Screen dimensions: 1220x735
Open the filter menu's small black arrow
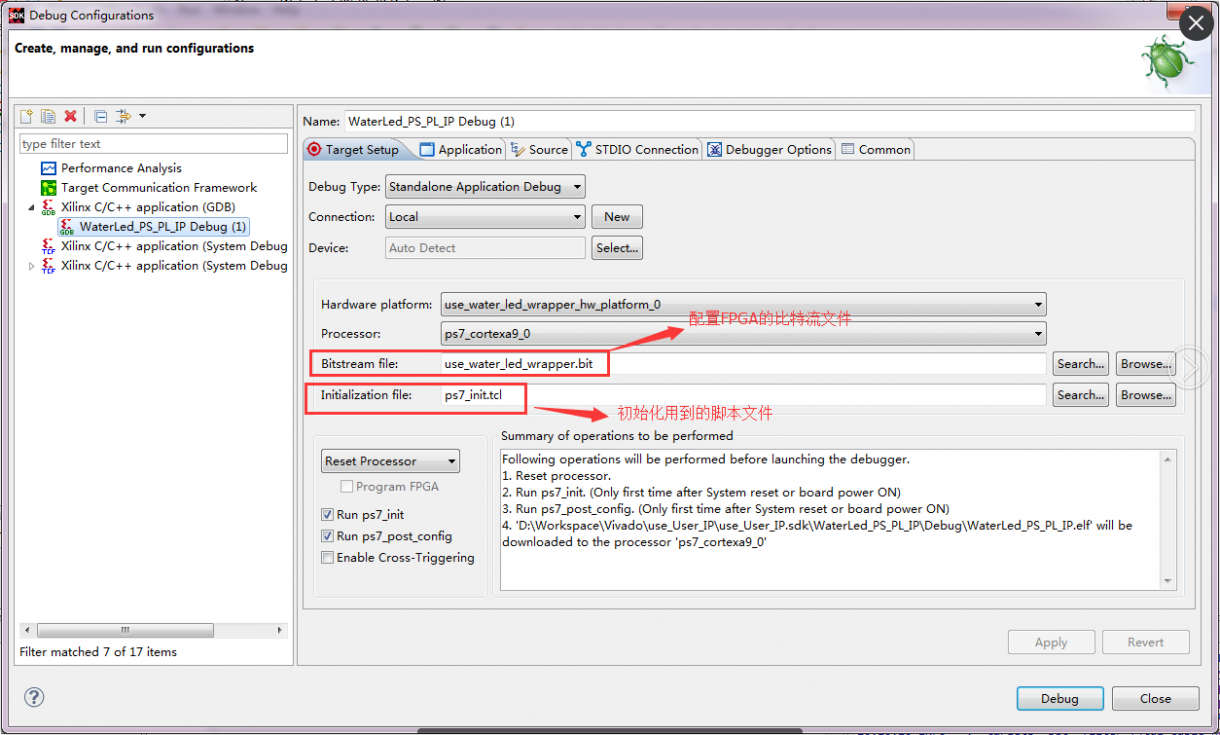tap(142, 116)
